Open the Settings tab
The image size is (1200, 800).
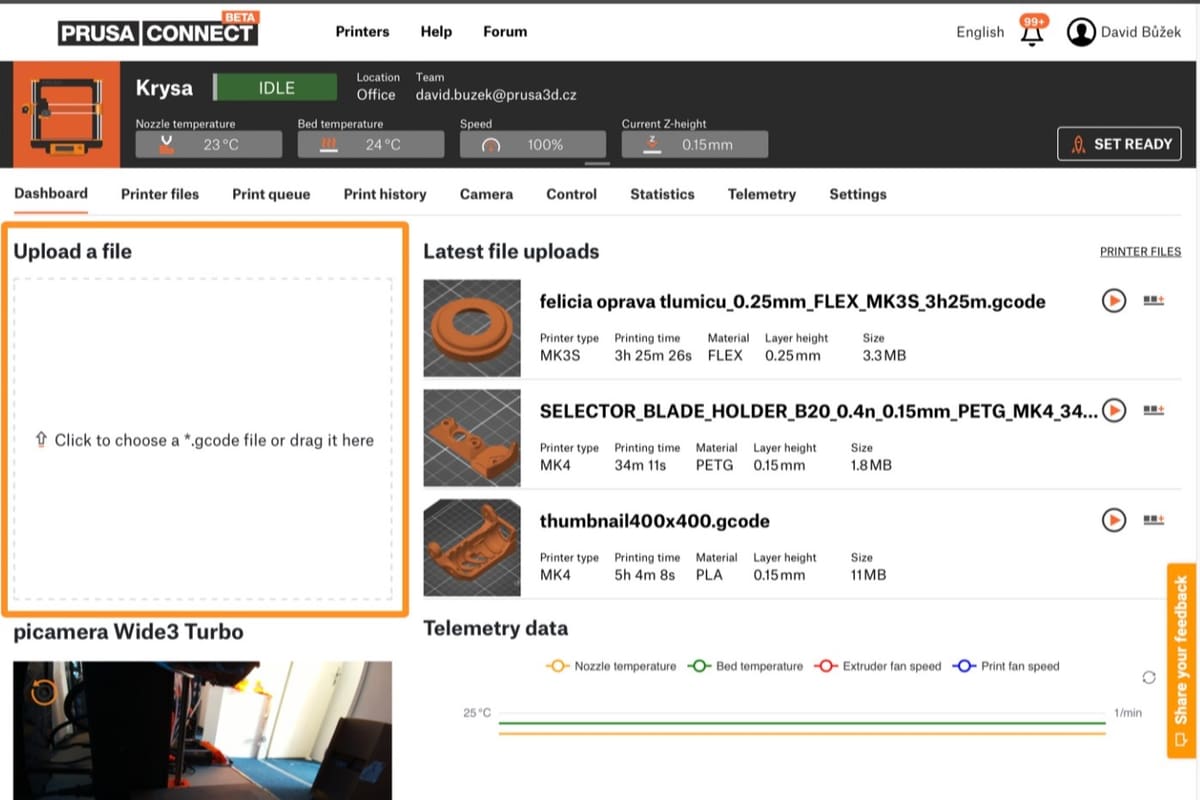point(858,194)
